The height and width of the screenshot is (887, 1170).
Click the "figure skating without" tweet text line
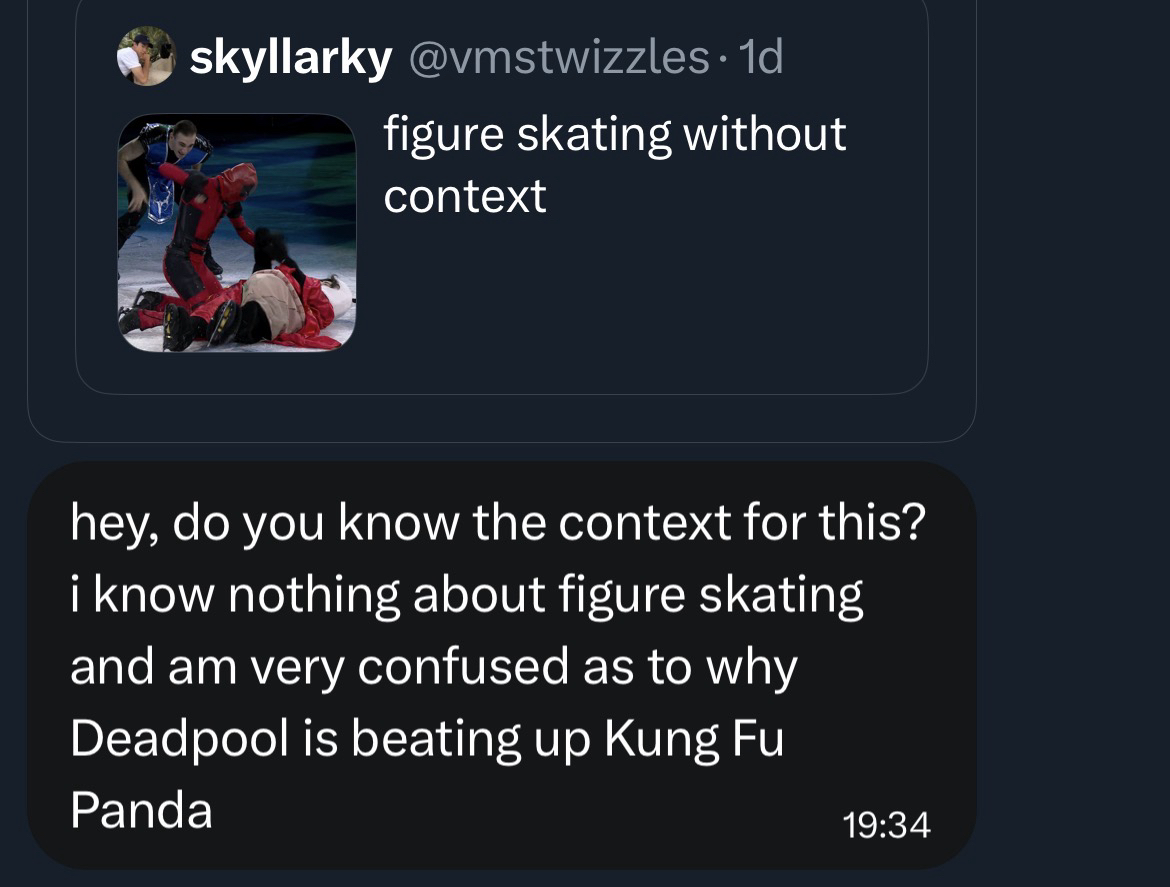tap(614, 135)
